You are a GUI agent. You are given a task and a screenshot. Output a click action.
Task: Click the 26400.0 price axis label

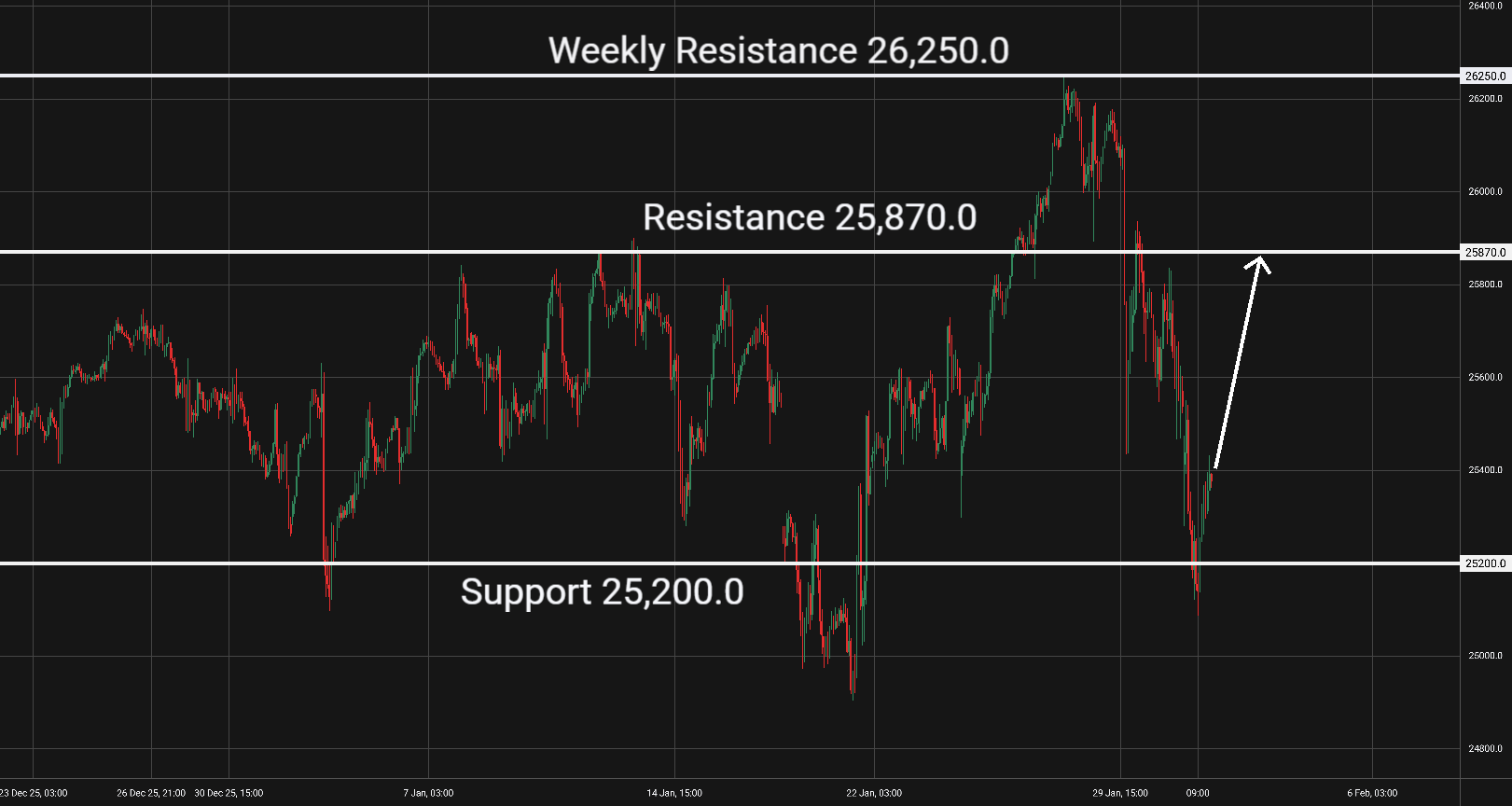click(1485, 6)
